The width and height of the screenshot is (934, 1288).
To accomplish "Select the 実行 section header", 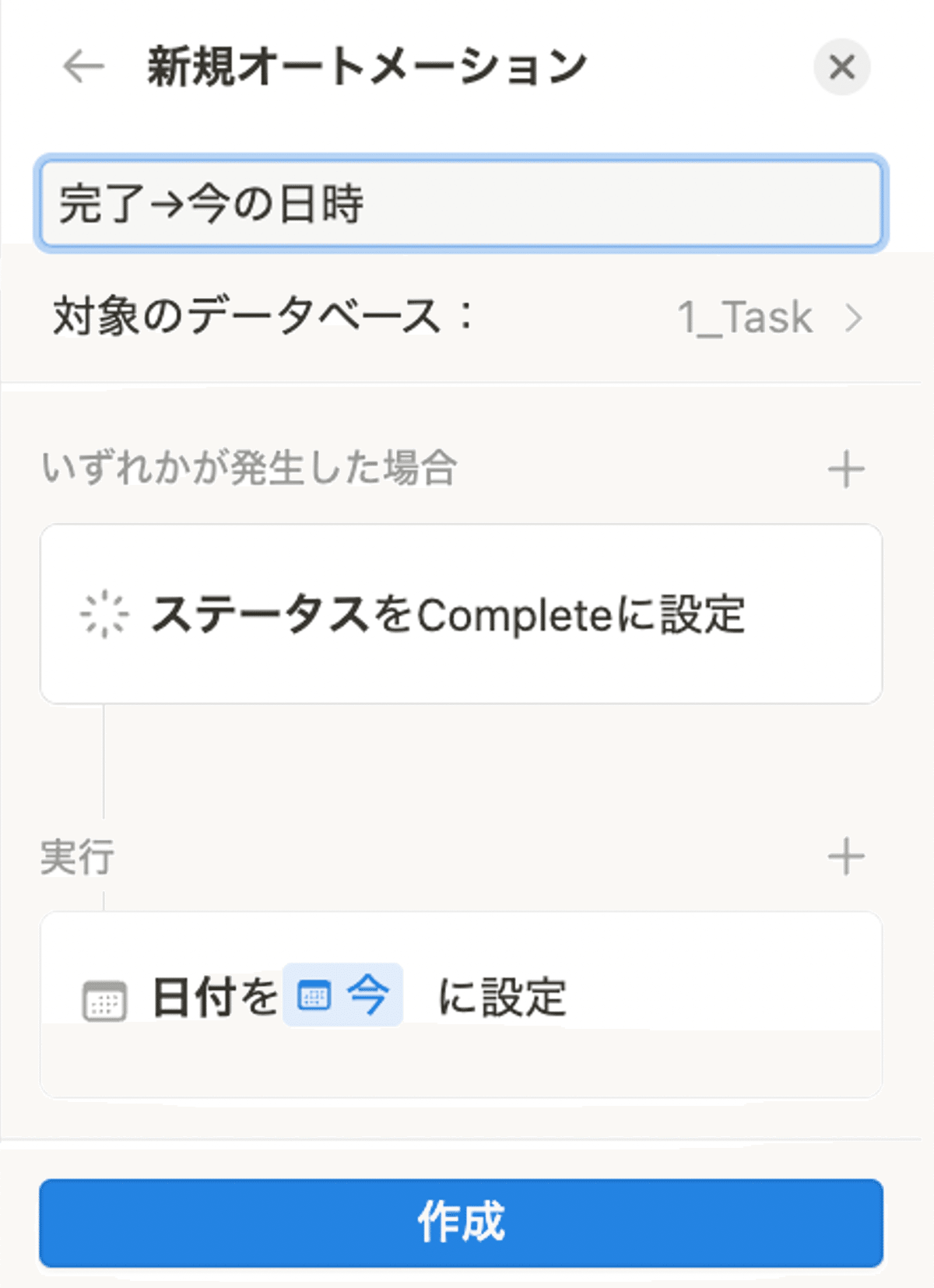I will coord(75,858).
